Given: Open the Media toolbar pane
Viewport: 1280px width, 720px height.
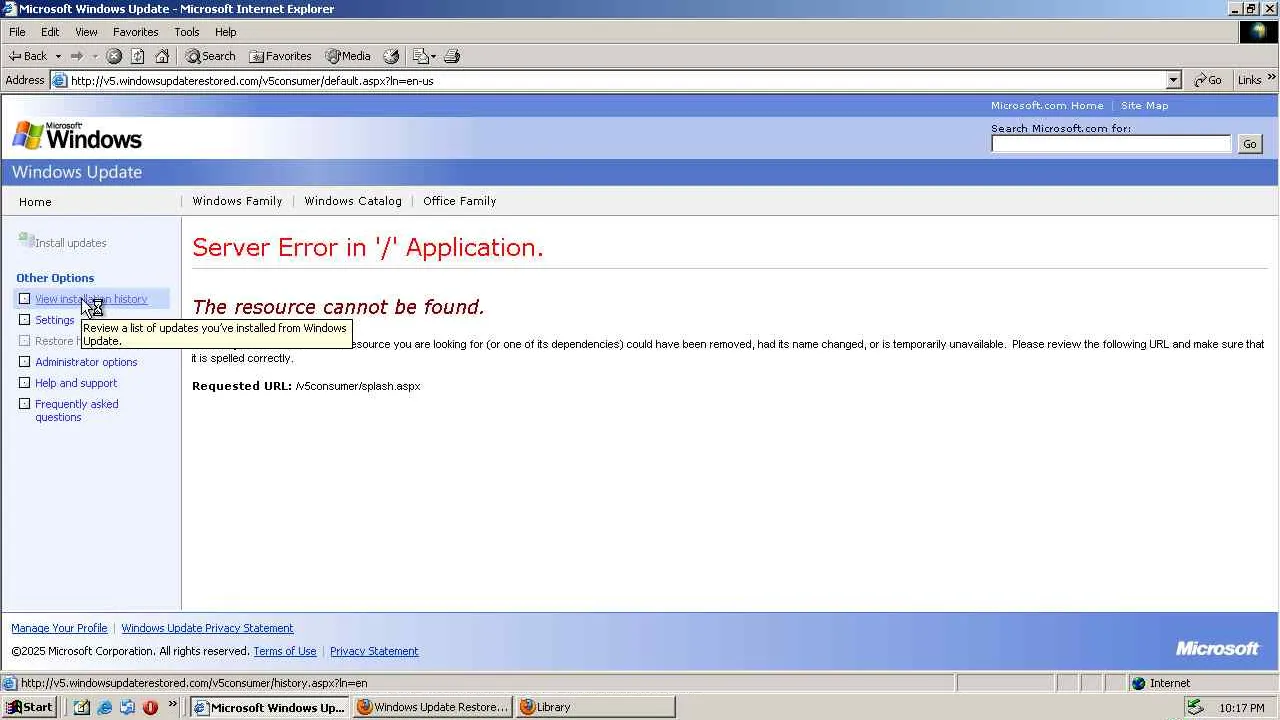Looking at the screenshot, I should 348,56.
